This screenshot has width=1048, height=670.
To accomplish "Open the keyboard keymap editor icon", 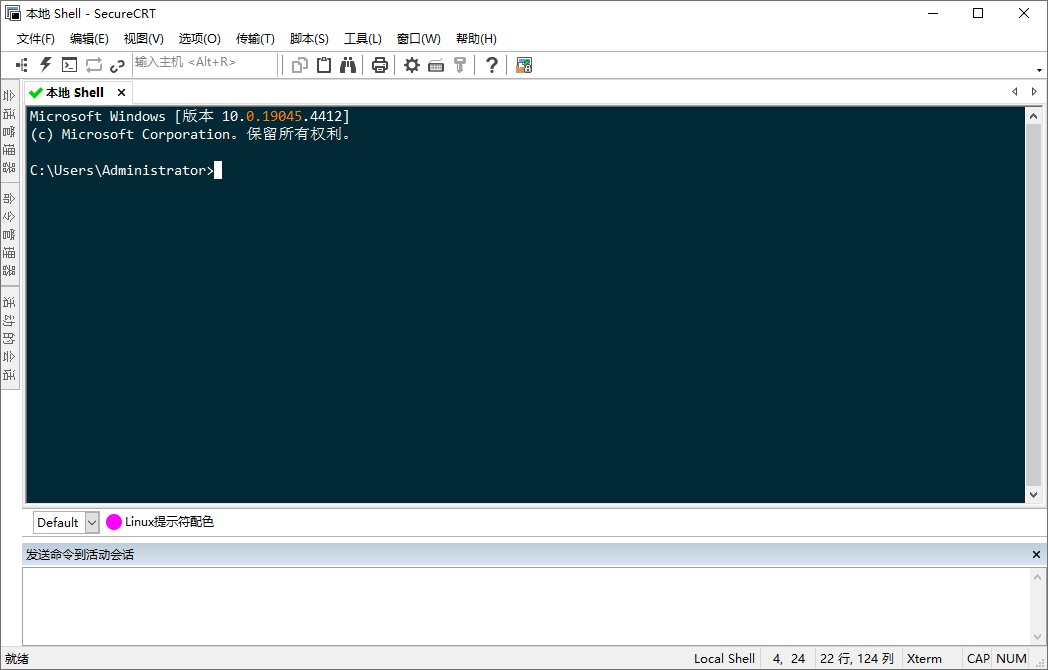I will click(x=436, y=65).
